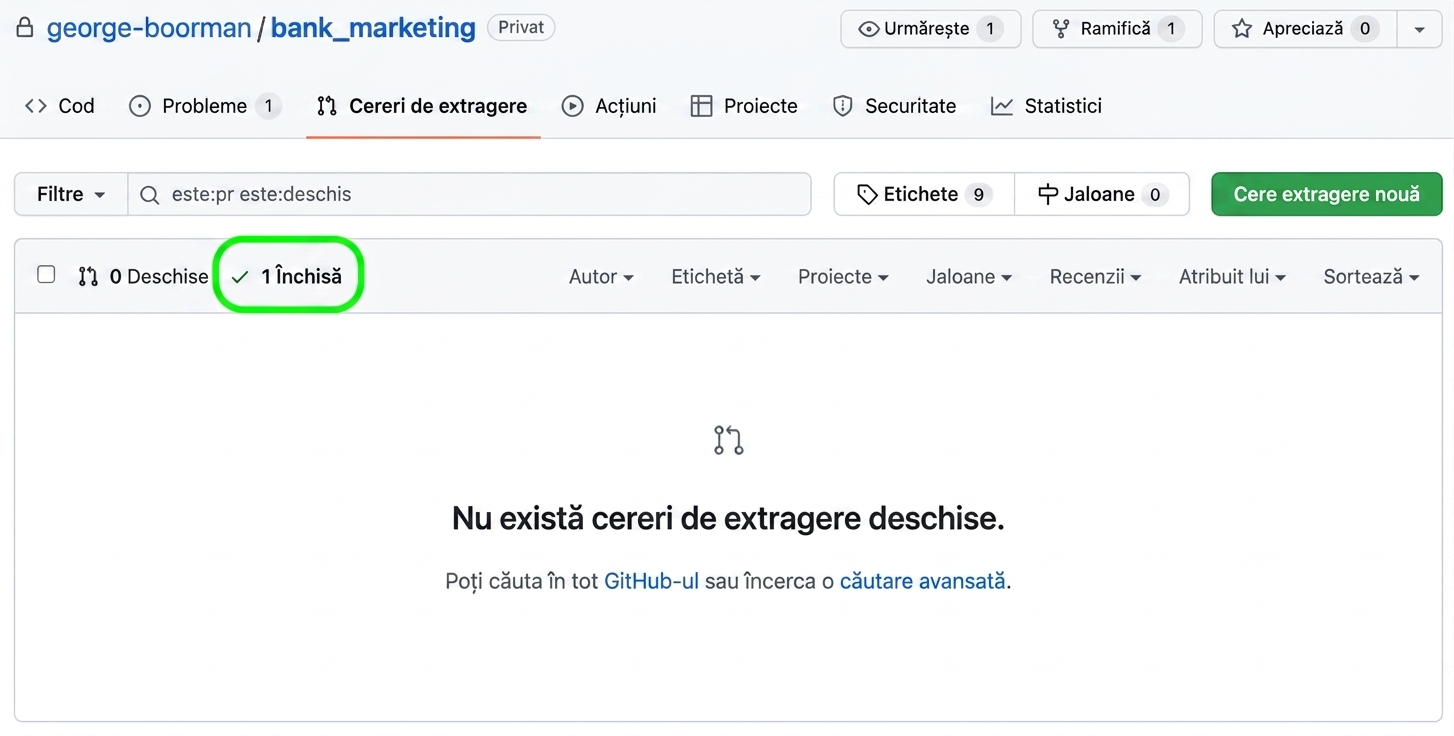Image resolution: width=1454 pixels, height=736 pixels.
Task: Follow the căutare avansată link
Action: 922,581
